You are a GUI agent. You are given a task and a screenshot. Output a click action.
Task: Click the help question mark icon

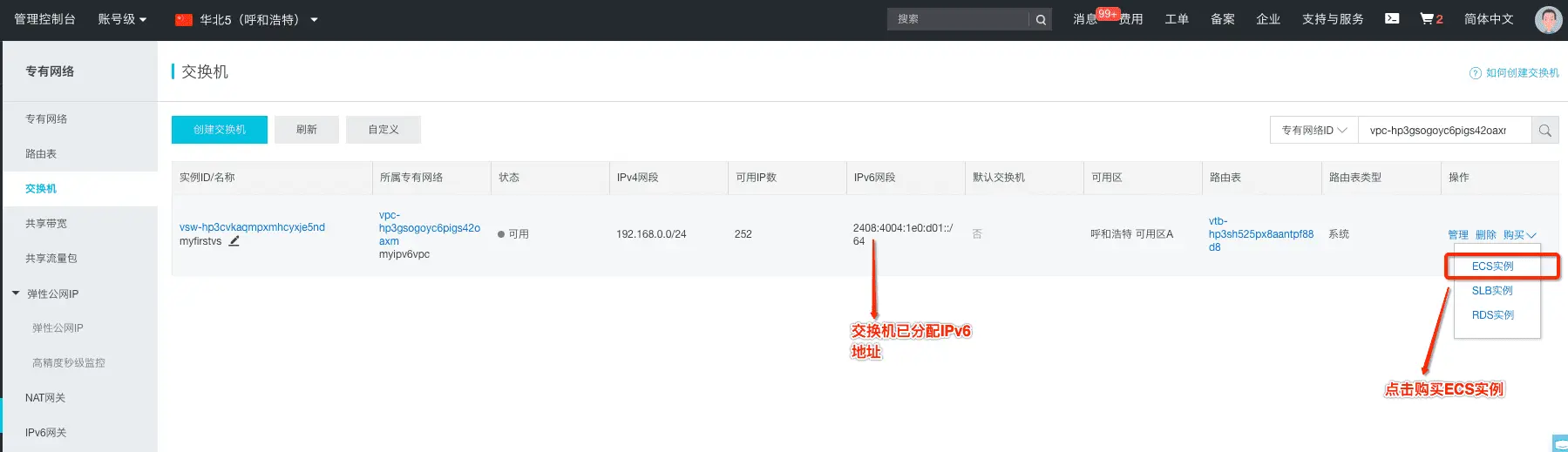point(1475,73)
